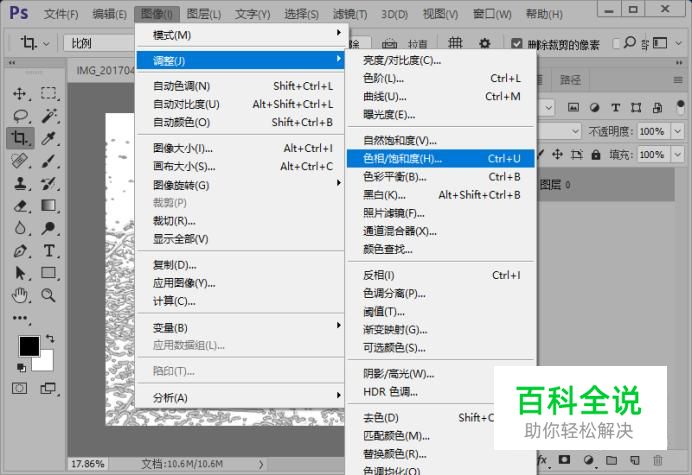Viewport: 692px width, 475px height.
Task: Select the Type tool
Action: [49, 251]
